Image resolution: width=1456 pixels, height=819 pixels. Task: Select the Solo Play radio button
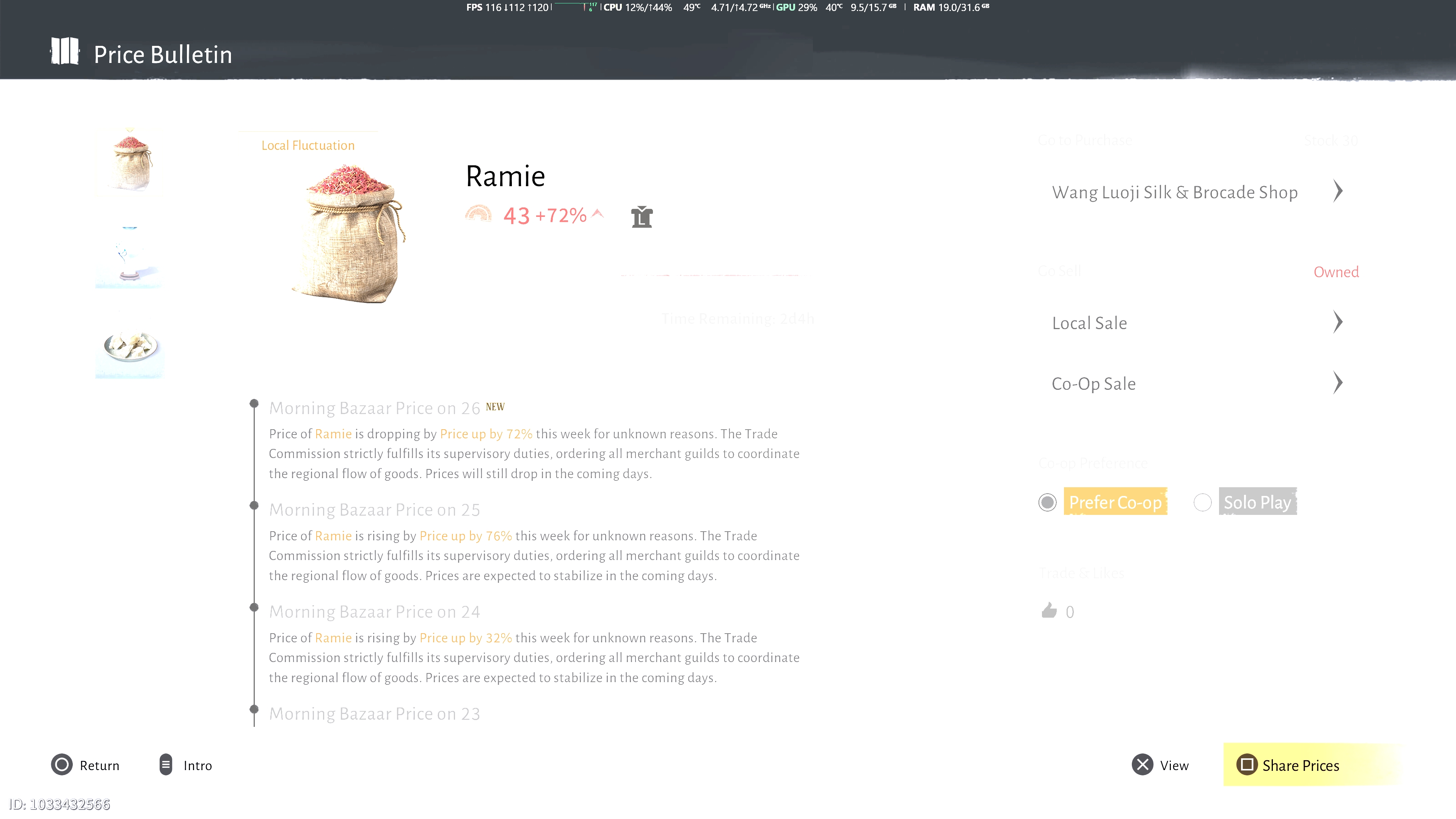tap(1202, 502)
